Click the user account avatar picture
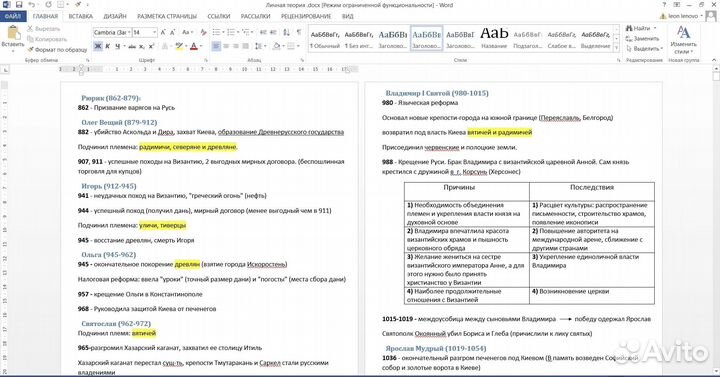The height and width of the screenshot is (377, 720). click(711, 16)
